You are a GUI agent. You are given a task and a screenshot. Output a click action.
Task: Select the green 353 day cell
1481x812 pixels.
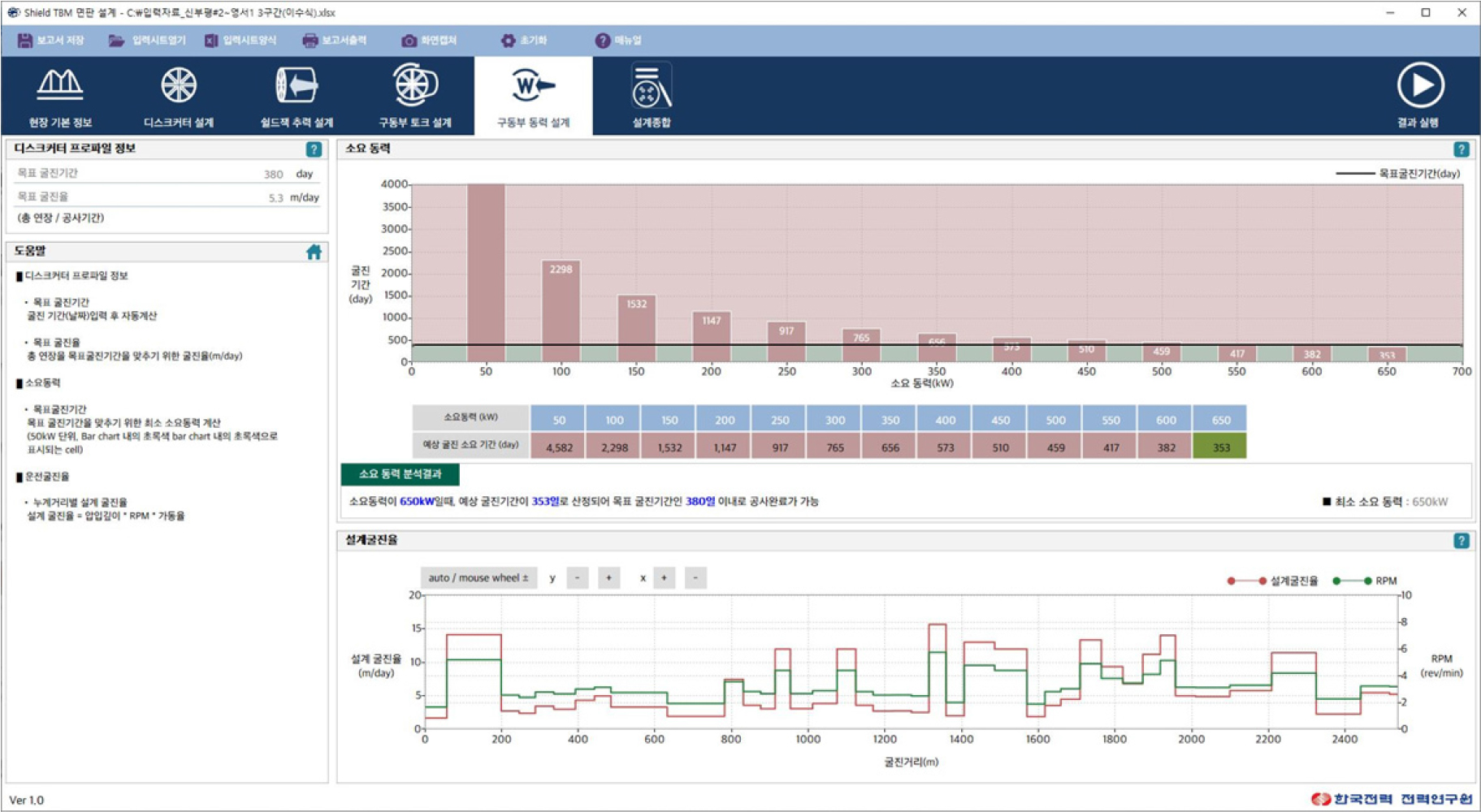tap(1219, 447)
